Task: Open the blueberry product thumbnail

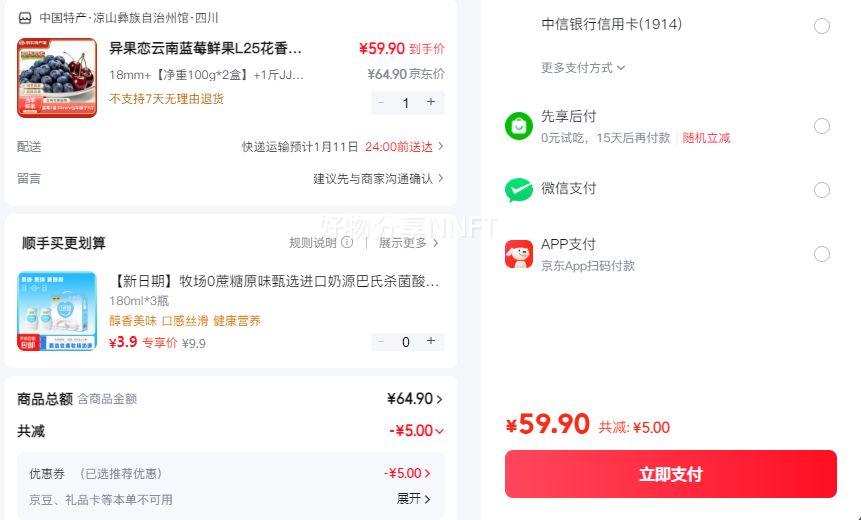Action: click(x=57, y=78)
